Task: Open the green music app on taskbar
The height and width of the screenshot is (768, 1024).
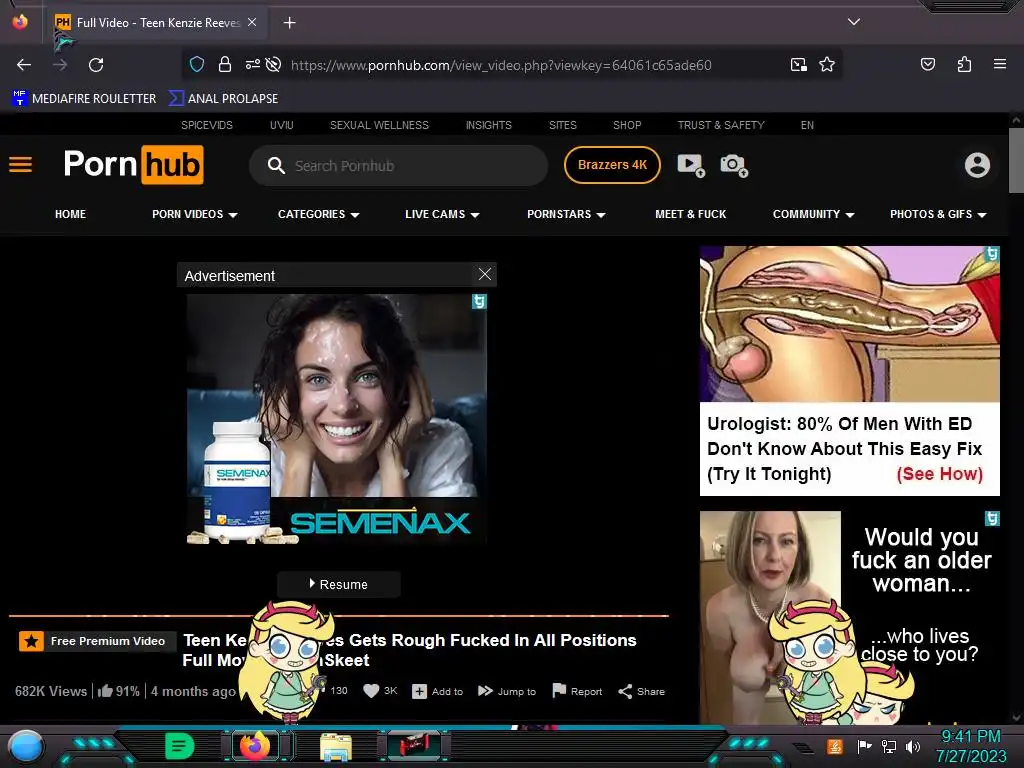Action: 180,746
